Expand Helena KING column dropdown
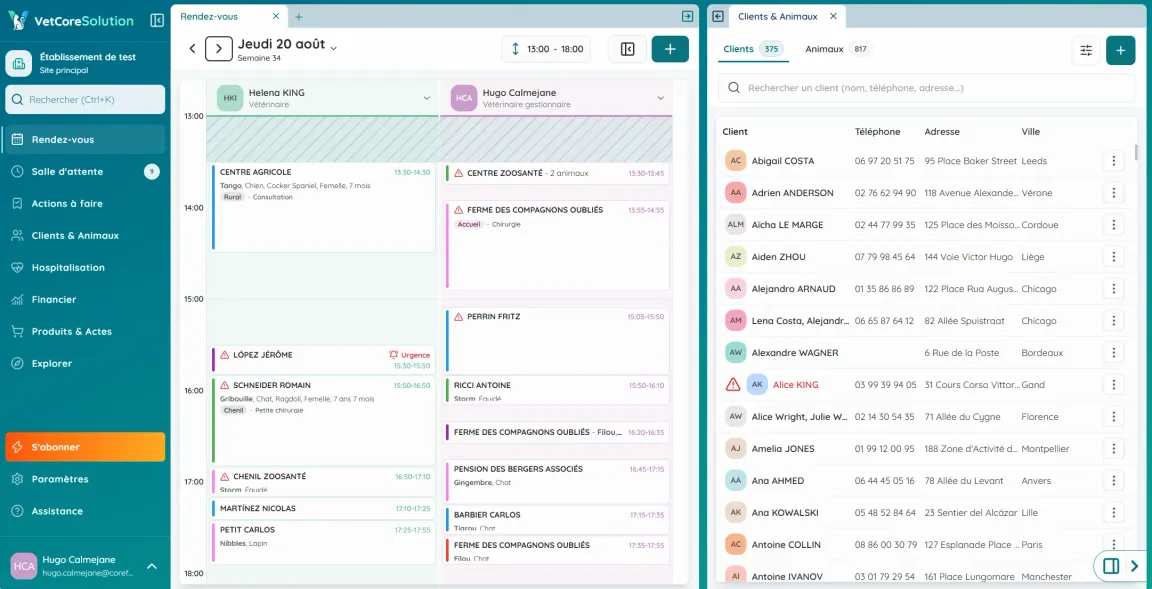 (427, 98)
